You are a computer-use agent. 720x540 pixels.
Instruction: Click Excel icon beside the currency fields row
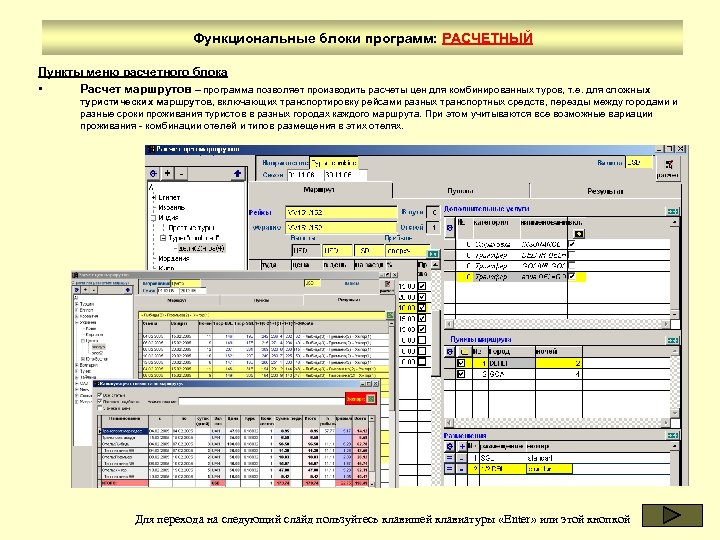point(433,253)
